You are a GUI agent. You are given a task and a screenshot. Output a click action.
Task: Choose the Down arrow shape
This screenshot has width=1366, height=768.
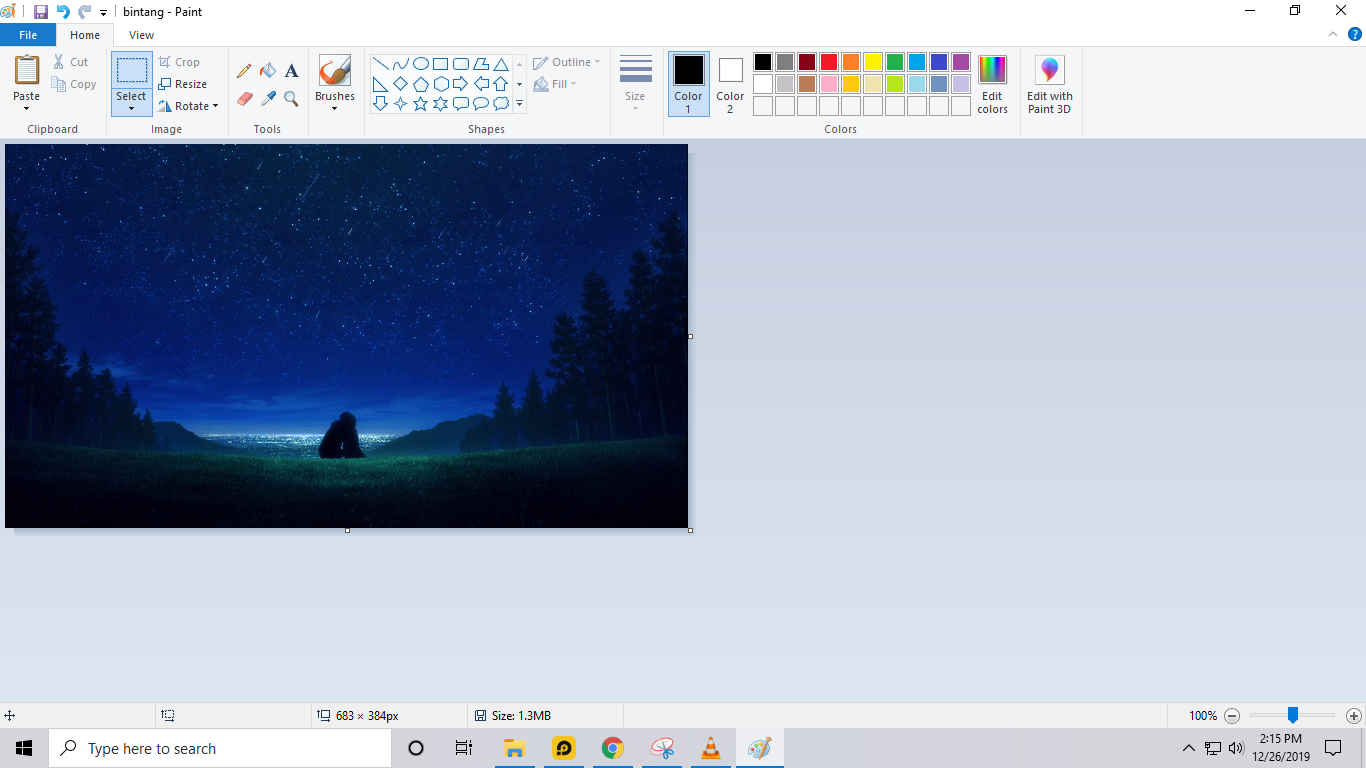[x=380, y=104]
